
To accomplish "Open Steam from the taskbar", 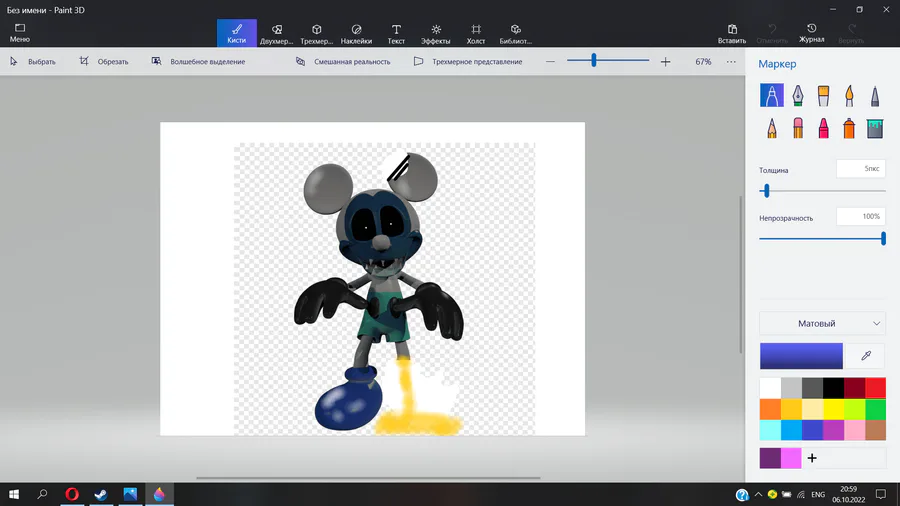I will (101, 494).
